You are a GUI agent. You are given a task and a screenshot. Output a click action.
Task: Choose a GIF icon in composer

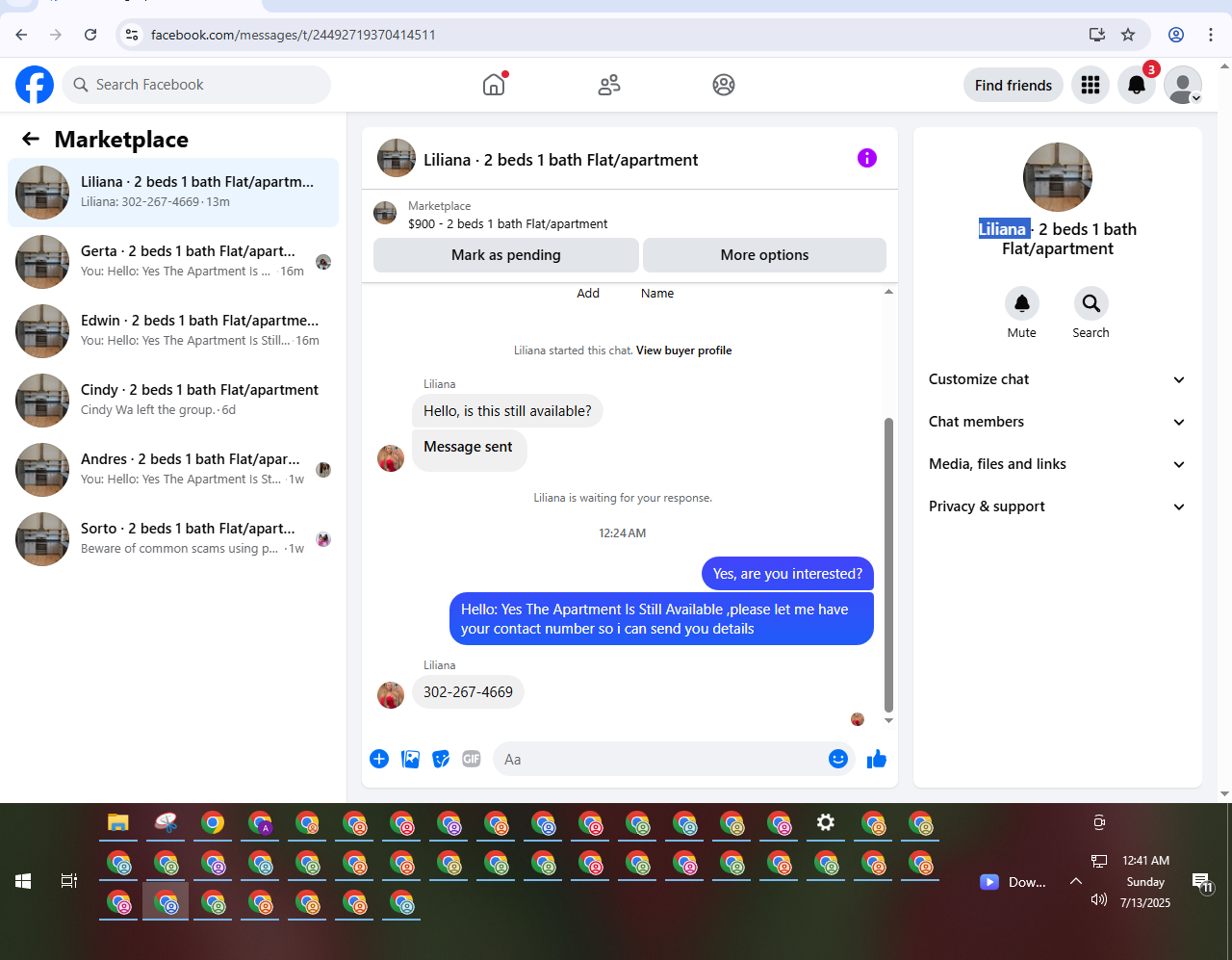point(472,759)
